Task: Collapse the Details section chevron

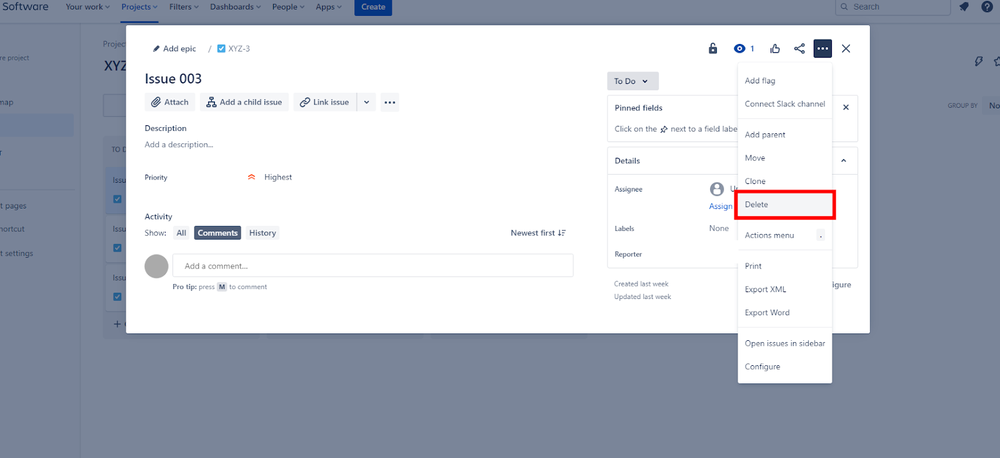Action: tap(844, 161)
